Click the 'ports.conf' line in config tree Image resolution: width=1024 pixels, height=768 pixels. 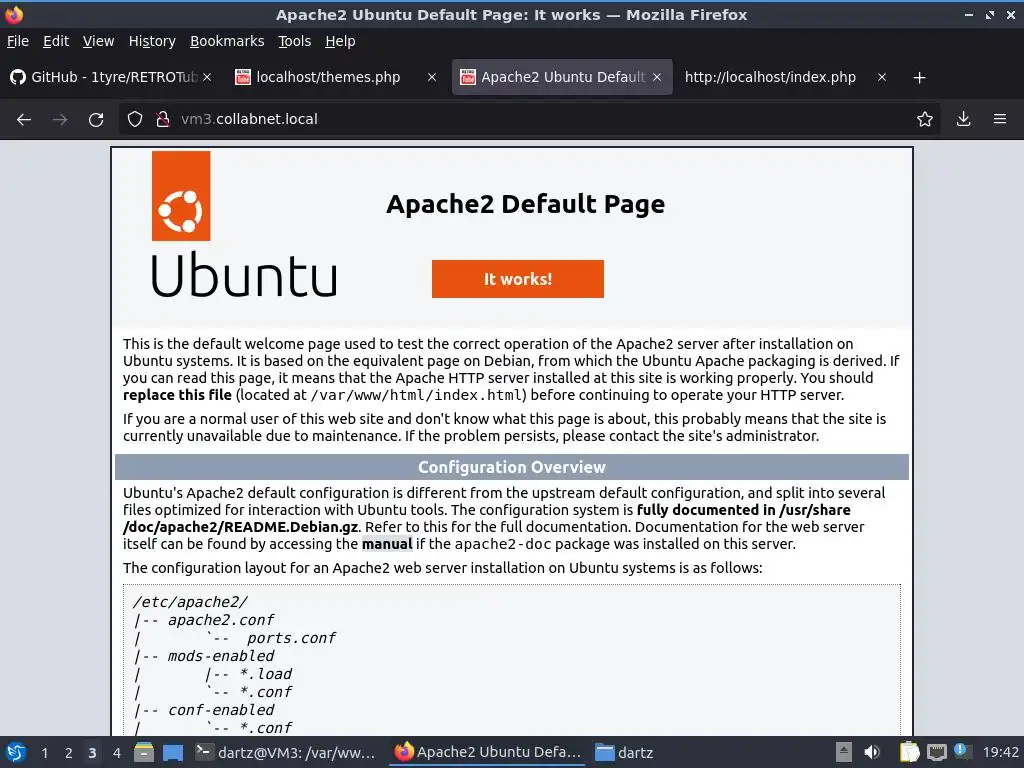coord(291,638)
